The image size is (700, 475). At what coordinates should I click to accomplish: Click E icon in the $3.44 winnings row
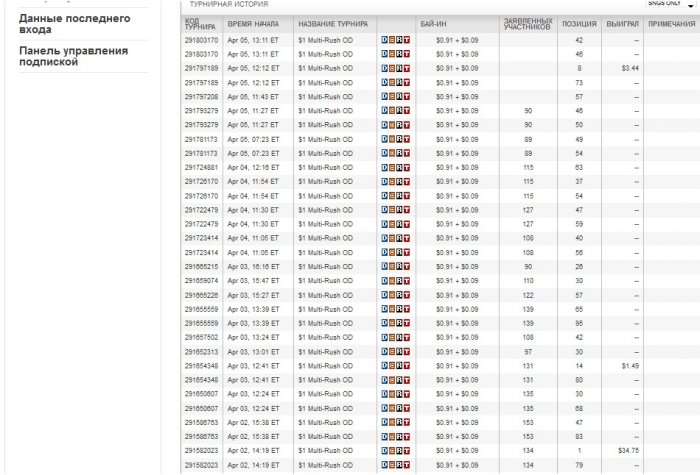click(392, 68)
